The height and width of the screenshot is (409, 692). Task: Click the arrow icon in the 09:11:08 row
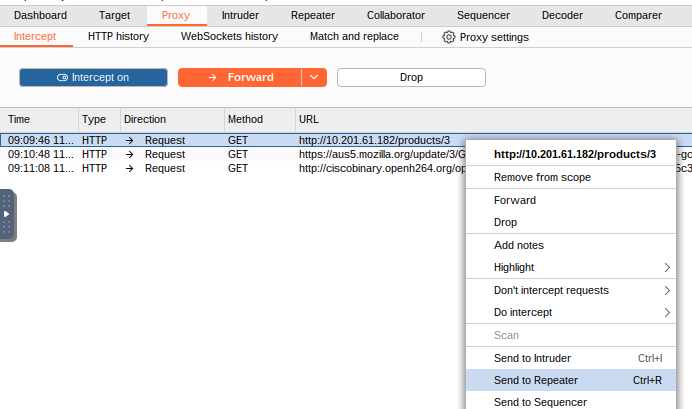click(129, 169)
